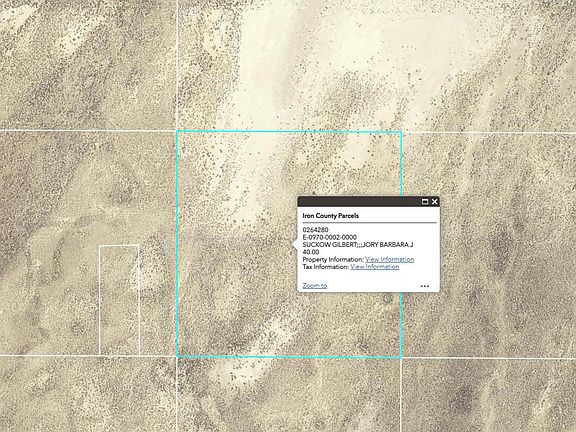Image resolution: width=576 pixels, height=432 pixels.
Task: Click the SUCKOW GILBERT owner name text
Action: [330, 245]
